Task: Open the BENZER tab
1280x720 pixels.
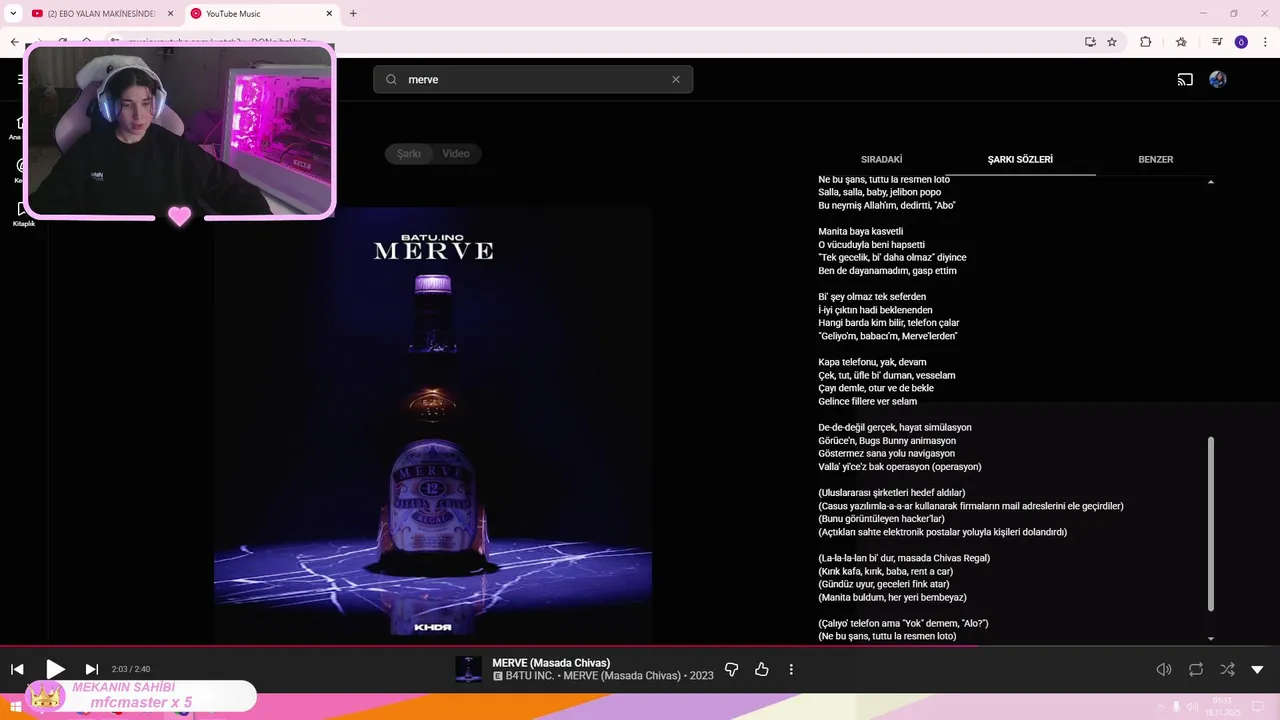Action: 1156,159
